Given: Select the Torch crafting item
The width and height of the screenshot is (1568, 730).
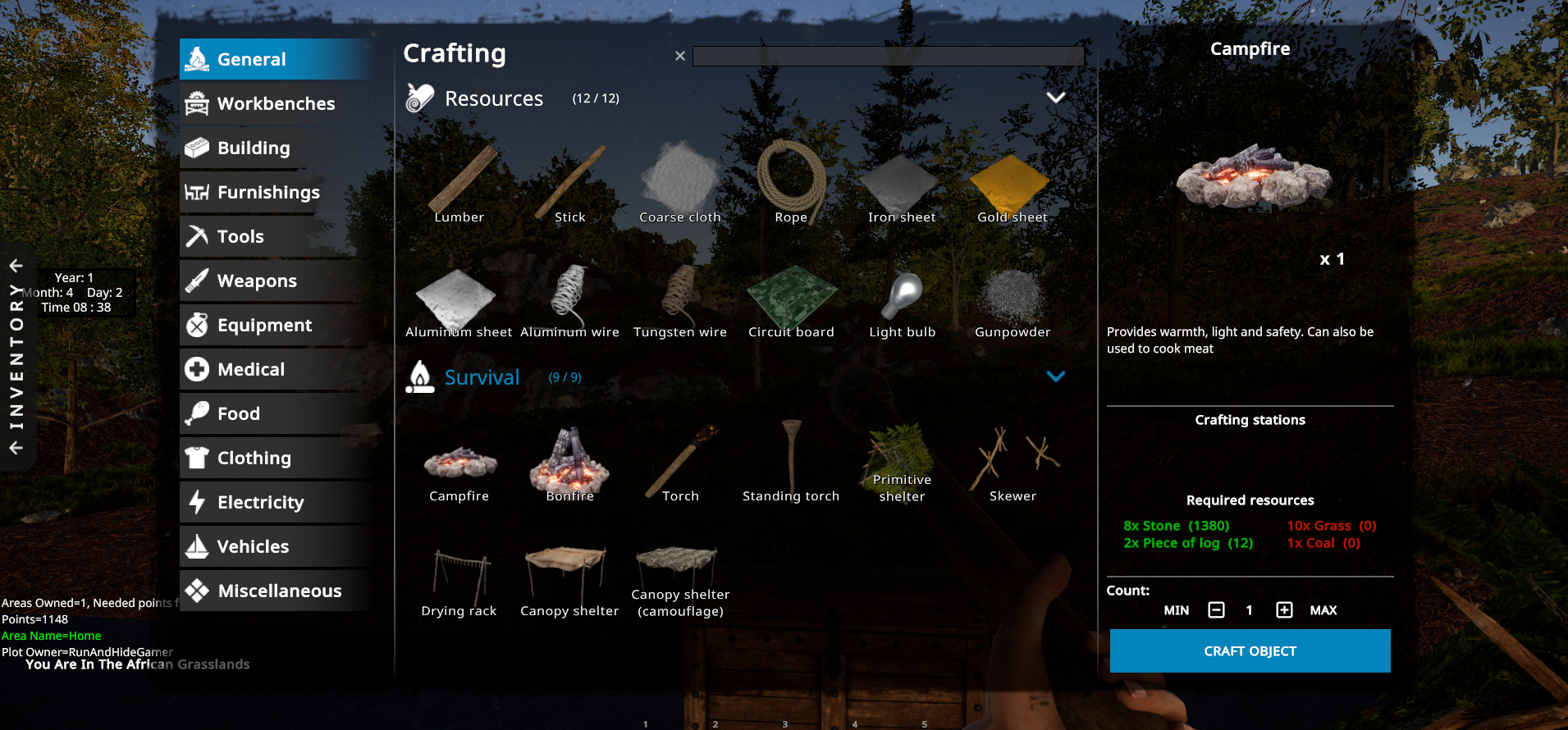Looking at the screenshot, I should click(680, 464).
